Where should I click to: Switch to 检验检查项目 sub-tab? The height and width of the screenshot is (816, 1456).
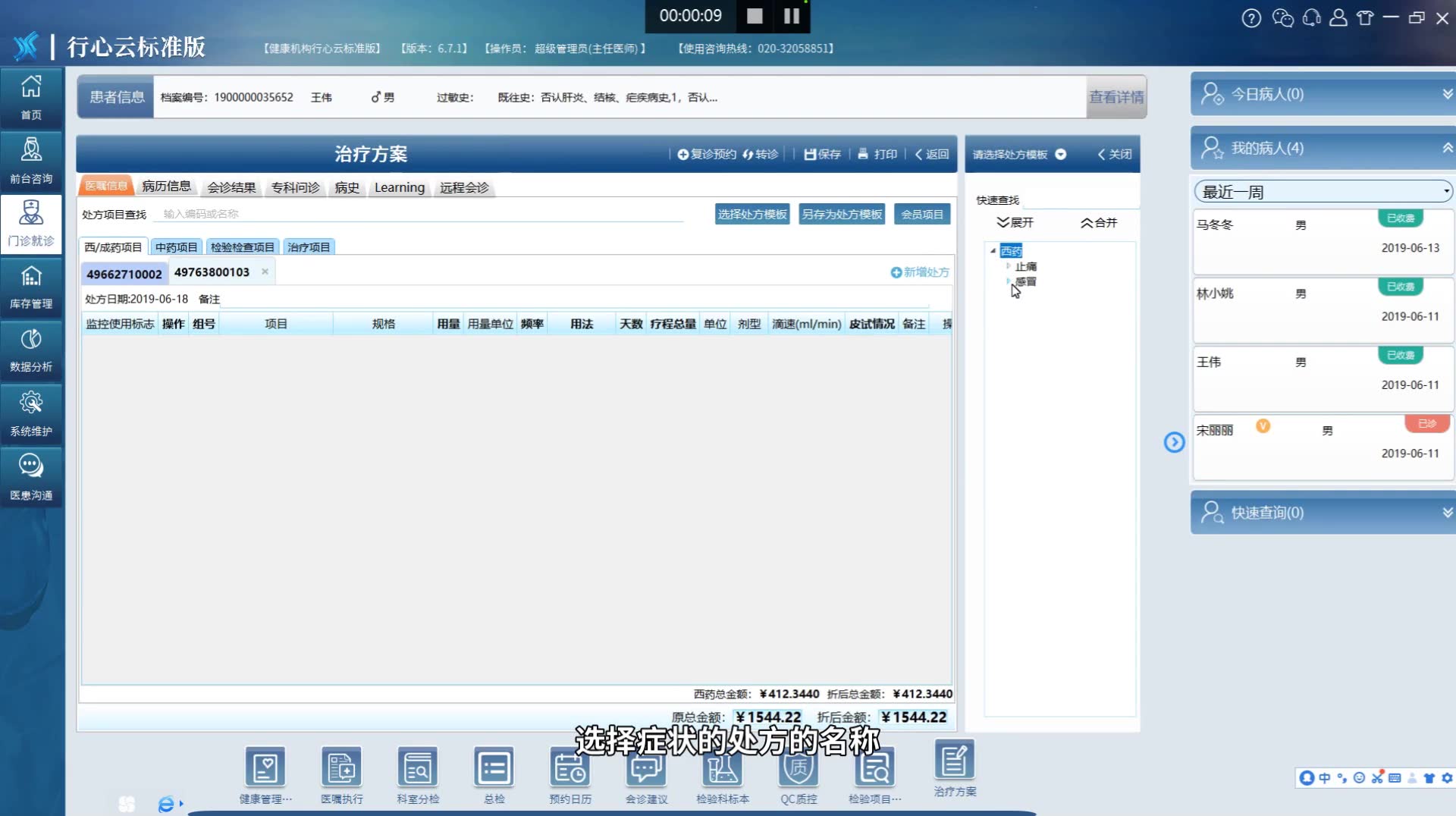click(242, 247)
